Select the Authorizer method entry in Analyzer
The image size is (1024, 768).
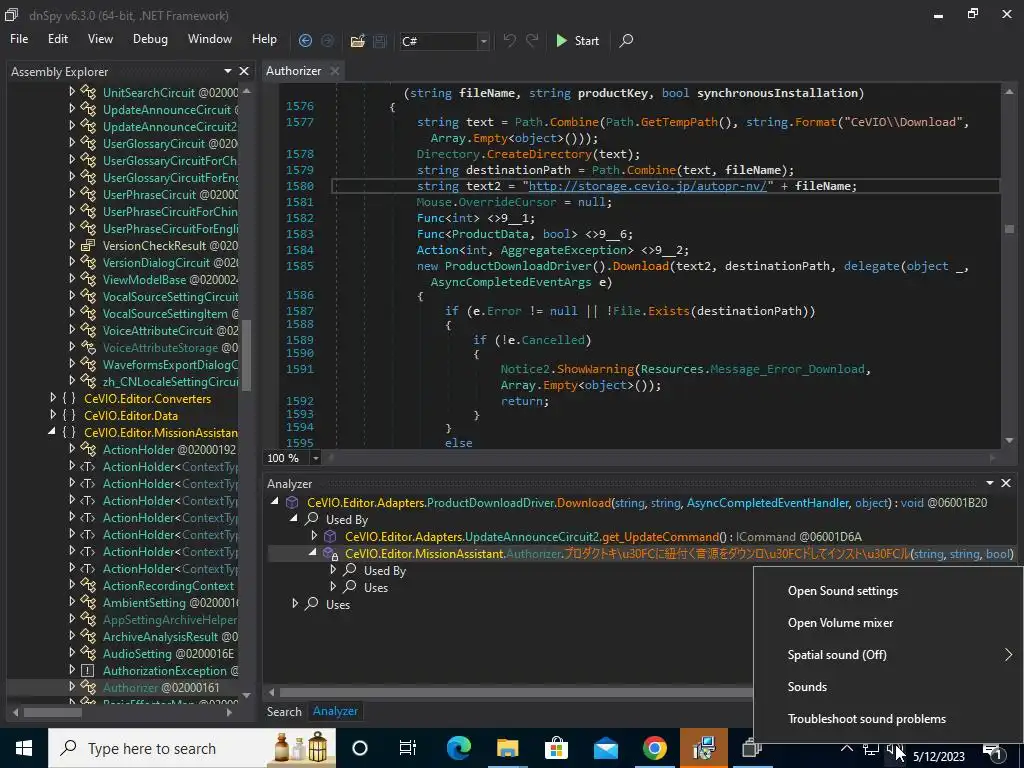679,554
